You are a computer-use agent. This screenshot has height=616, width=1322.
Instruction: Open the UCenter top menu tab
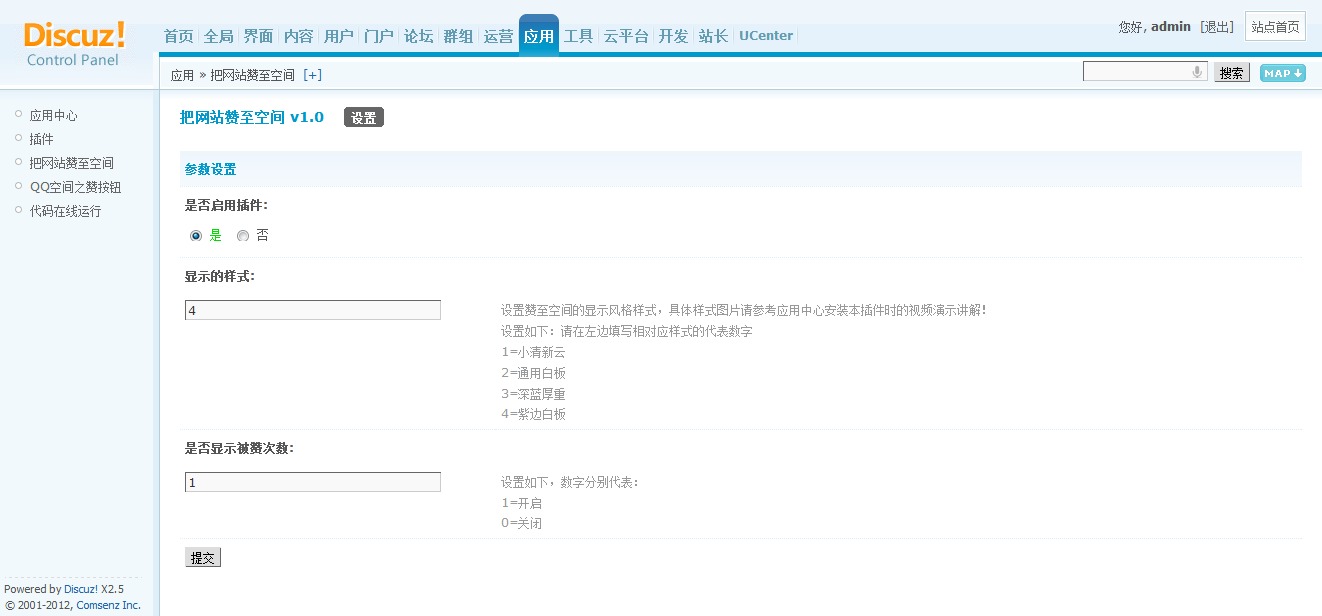[766, 36]
